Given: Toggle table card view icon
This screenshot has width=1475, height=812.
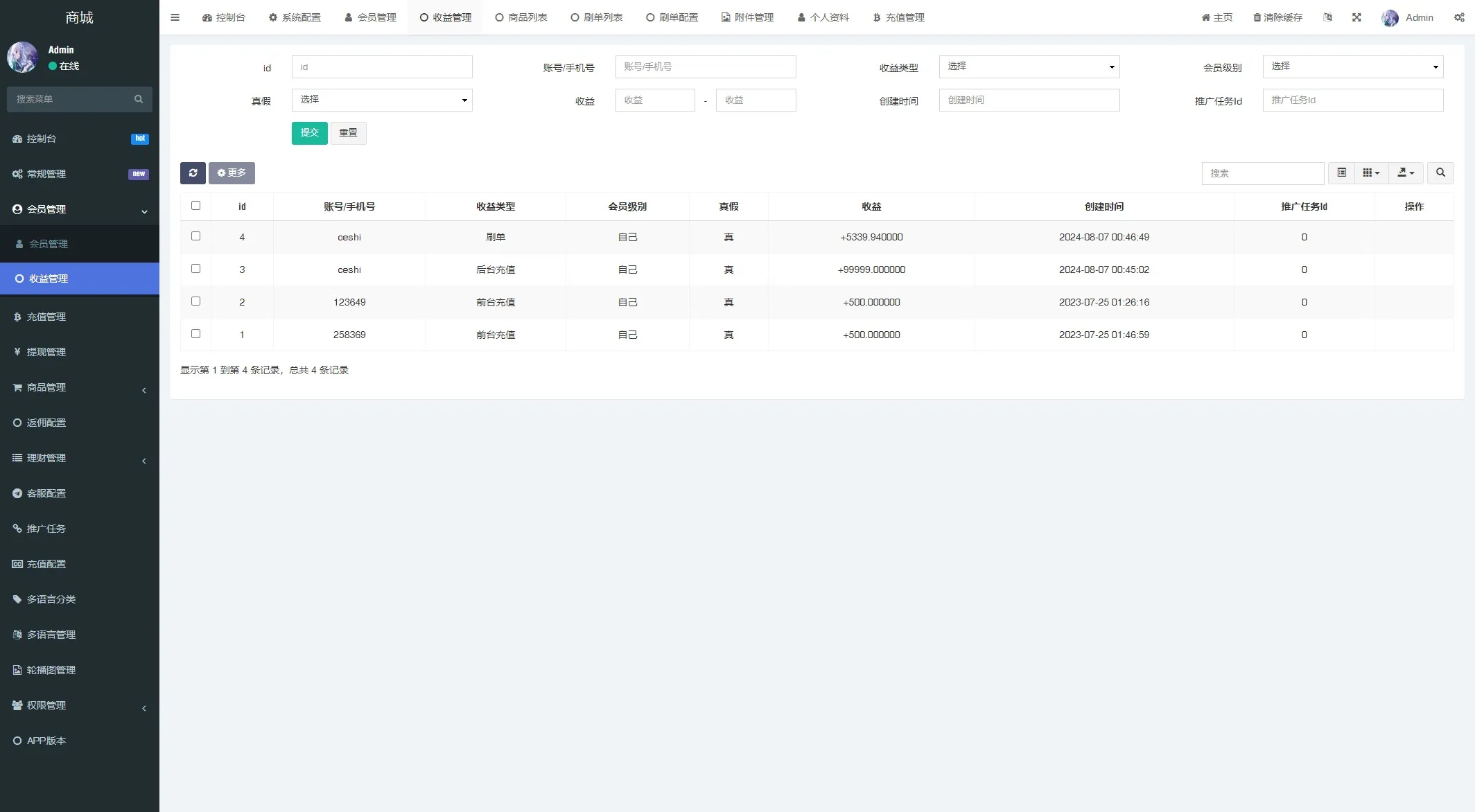Looking at the screenshot, I should [1342, 173].
